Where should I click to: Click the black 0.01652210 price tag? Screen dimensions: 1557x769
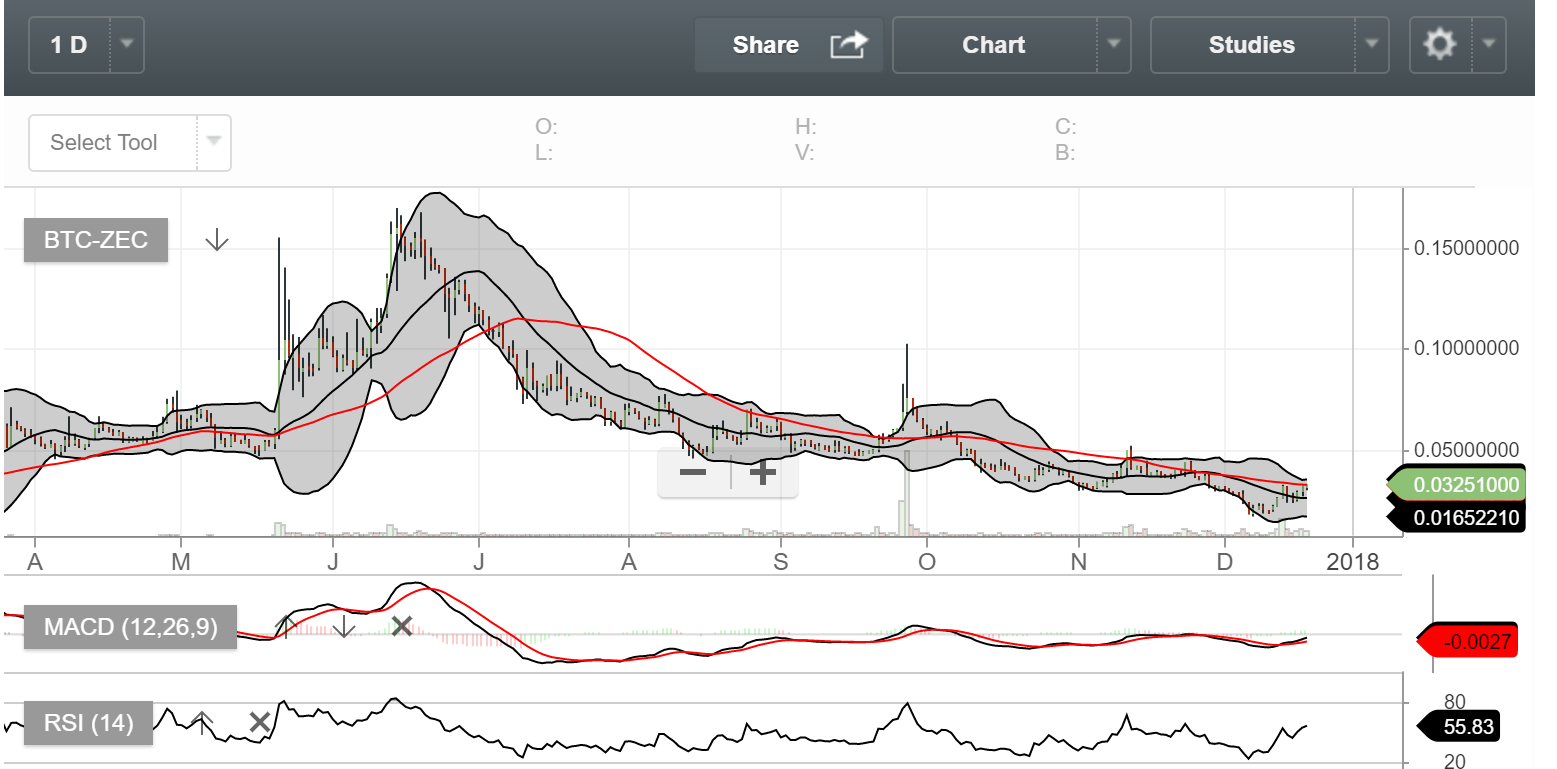point(1456,517)
